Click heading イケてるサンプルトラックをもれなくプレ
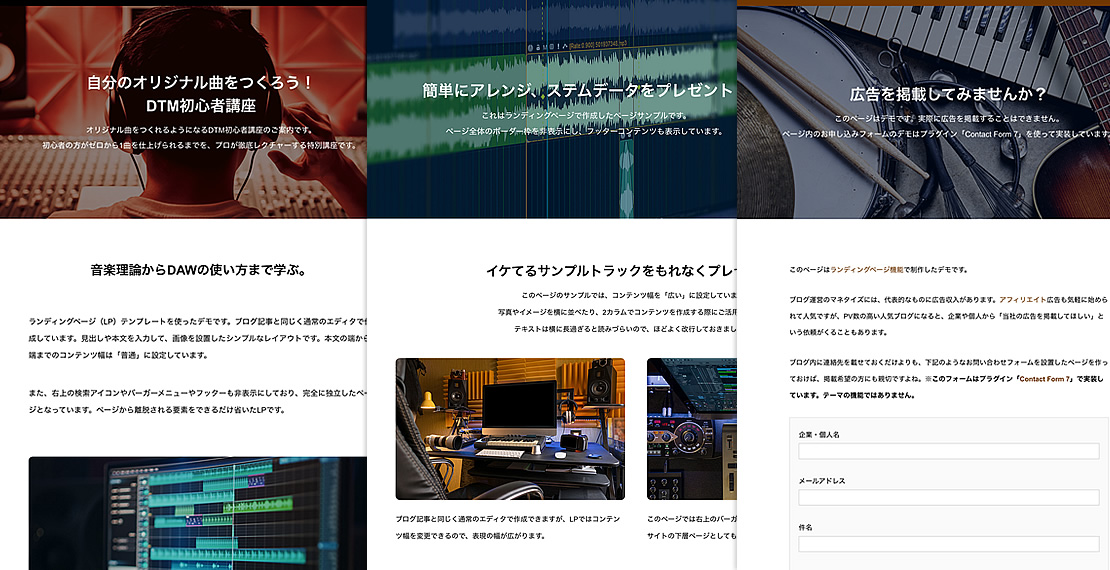Image resolution: width=1110 pixels, height=570 pixels. [611, 270]
